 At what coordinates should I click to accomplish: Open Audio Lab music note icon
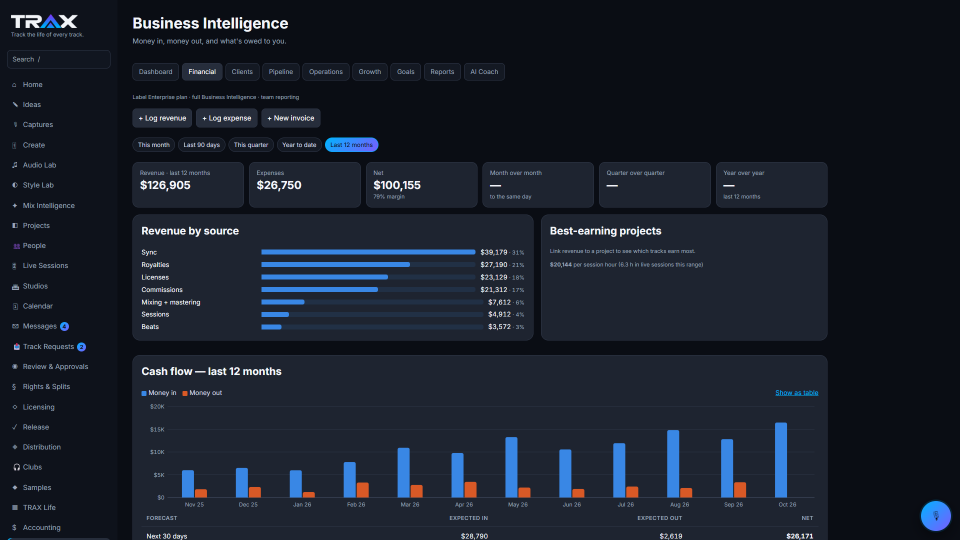coord(15,165)
